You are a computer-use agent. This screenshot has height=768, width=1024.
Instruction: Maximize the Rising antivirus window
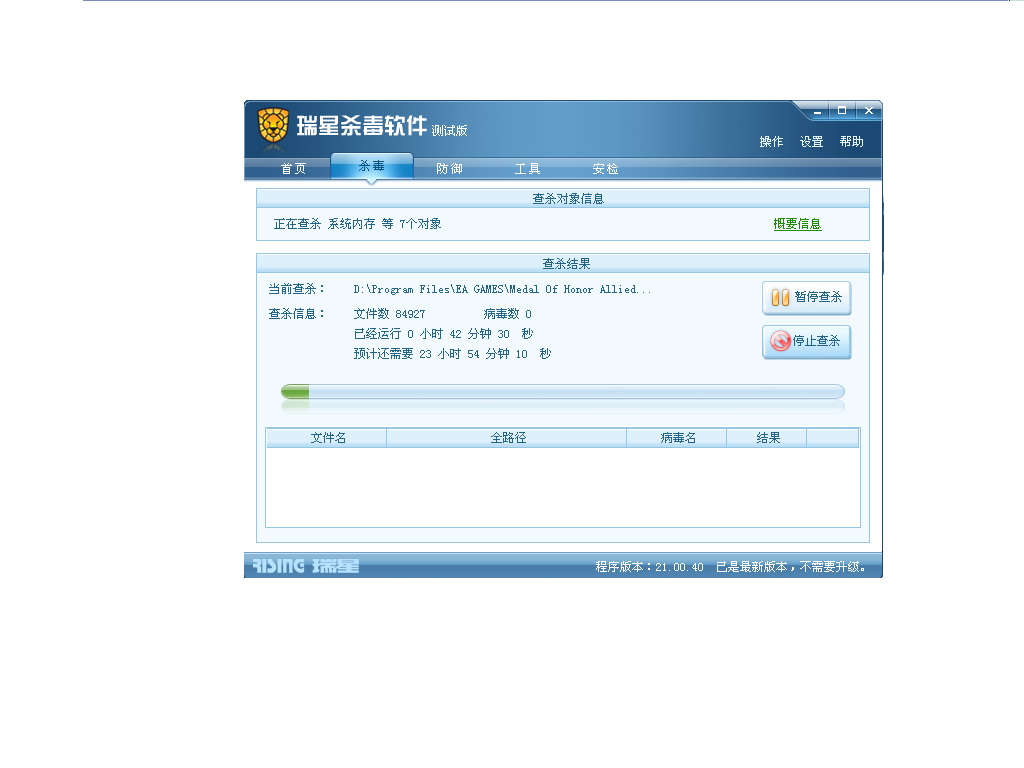pyautogui.click(x=842, y=111)
